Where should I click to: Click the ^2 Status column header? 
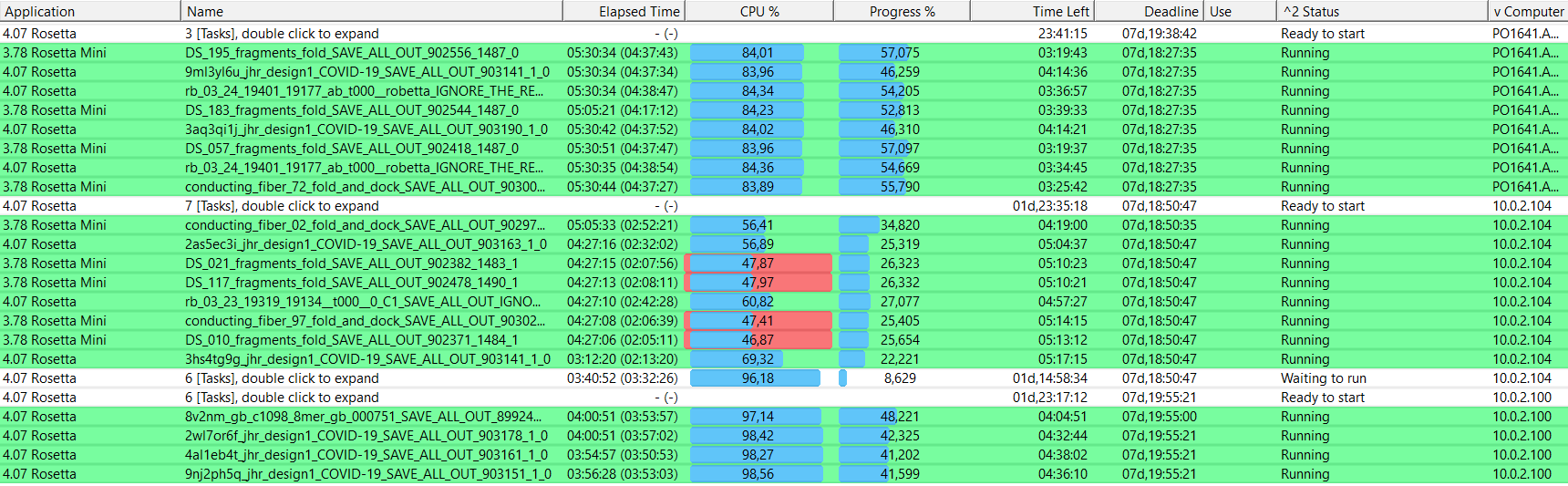pyautogui.click(x=1382, y=11)
